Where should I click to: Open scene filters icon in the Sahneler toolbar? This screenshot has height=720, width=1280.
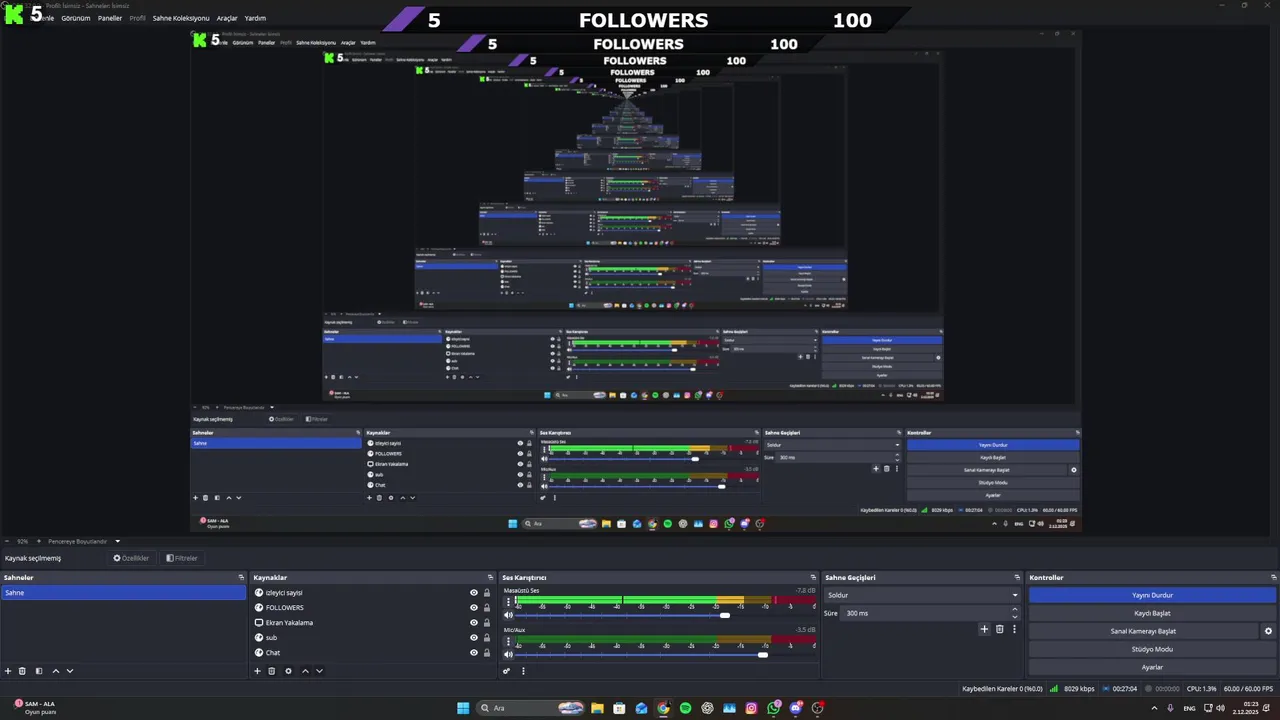(x=39, y=671)
